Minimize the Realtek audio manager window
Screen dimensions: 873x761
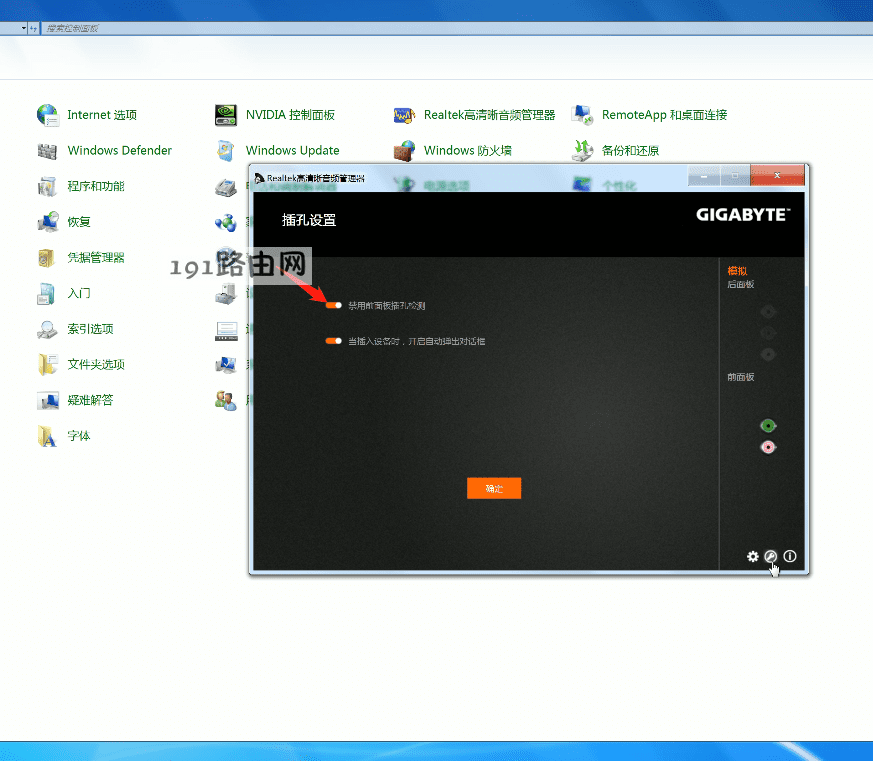704,175
